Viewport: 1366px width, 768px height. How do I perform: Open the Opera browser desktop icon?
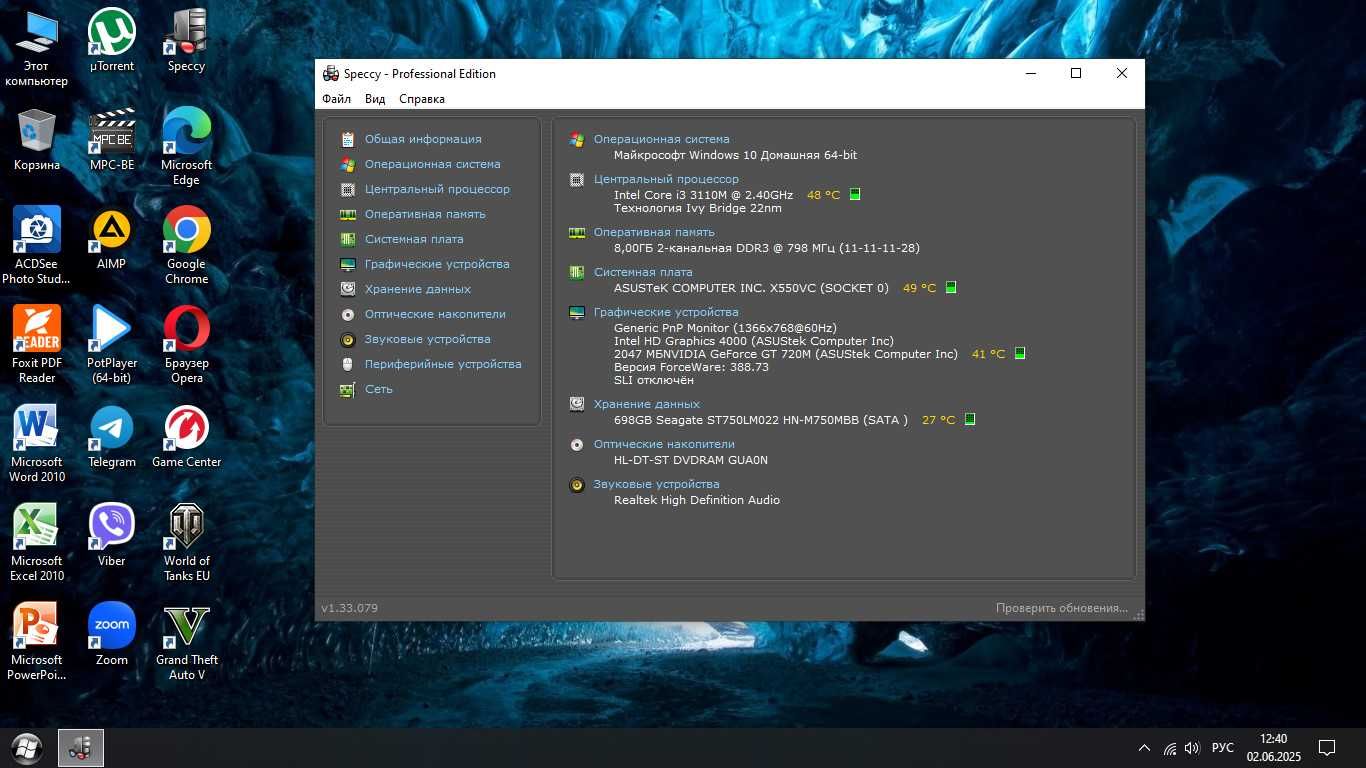[186, 344]
